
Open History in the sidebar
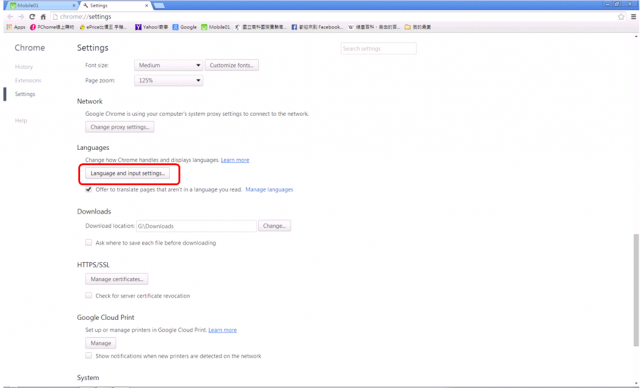coord(24,67)
